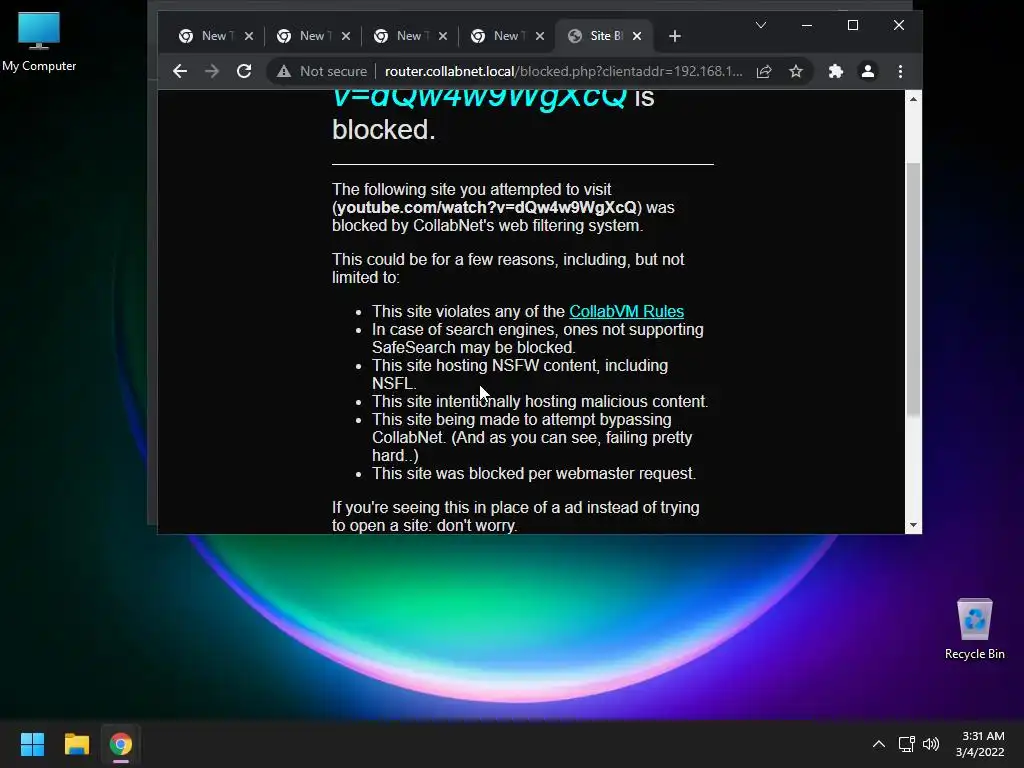Minimize the Chrome window

(x=807, y=25)
